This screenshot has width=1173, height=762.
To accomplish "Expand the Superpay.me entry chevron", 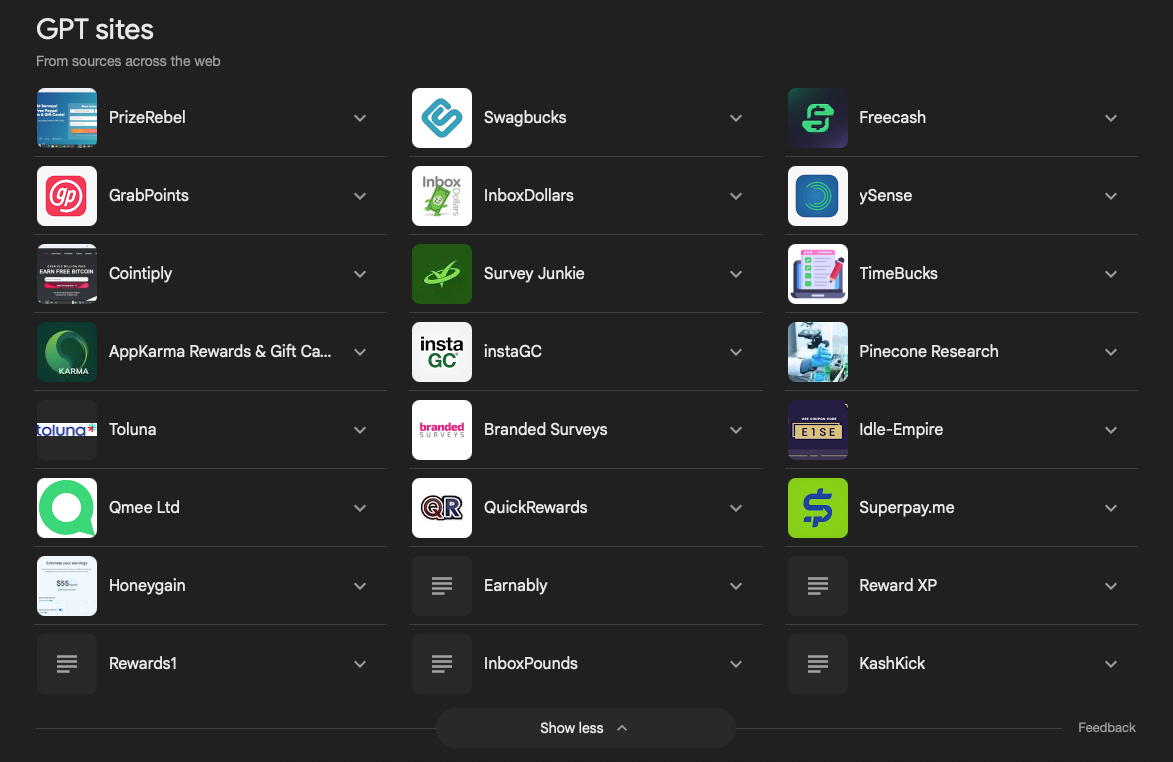I will click(x=1111, y=508).
